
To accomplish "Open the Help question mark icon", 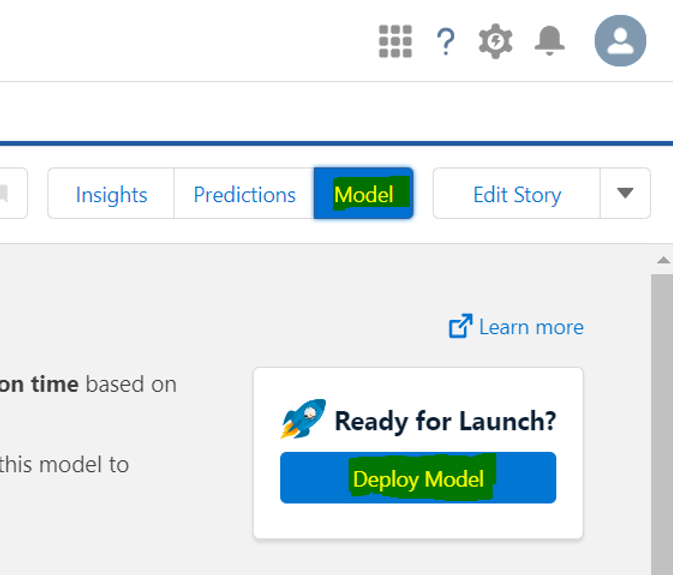I will pos(446,42).
